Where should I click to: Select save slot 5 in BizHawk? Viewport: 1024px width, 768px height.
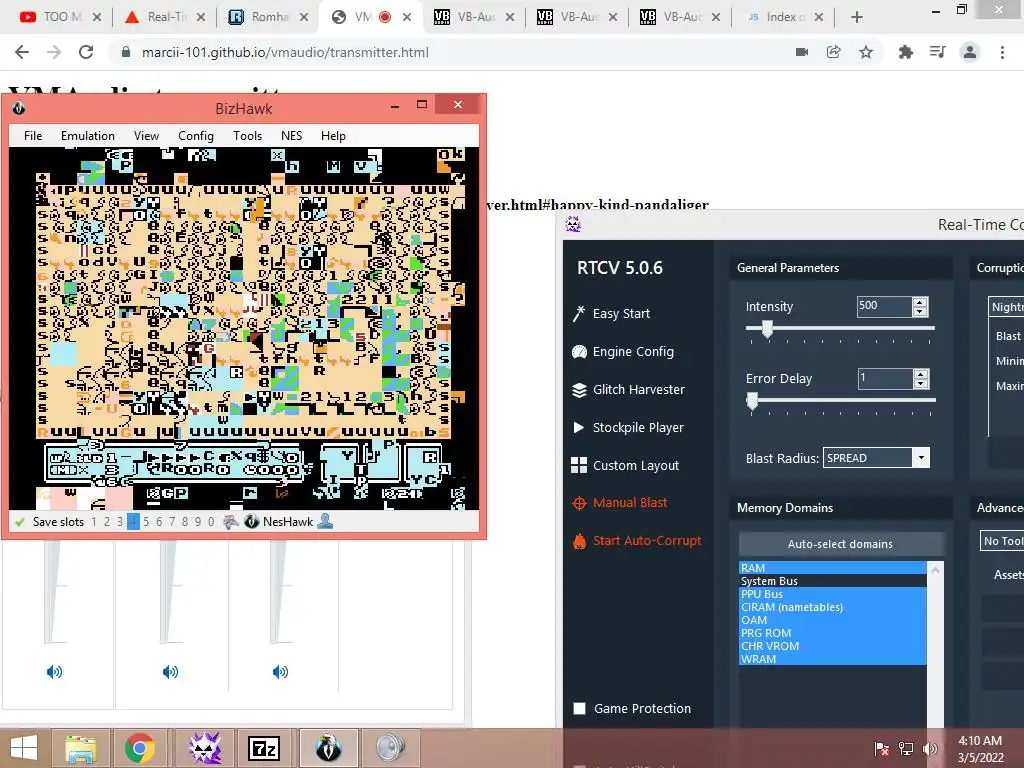146,521
